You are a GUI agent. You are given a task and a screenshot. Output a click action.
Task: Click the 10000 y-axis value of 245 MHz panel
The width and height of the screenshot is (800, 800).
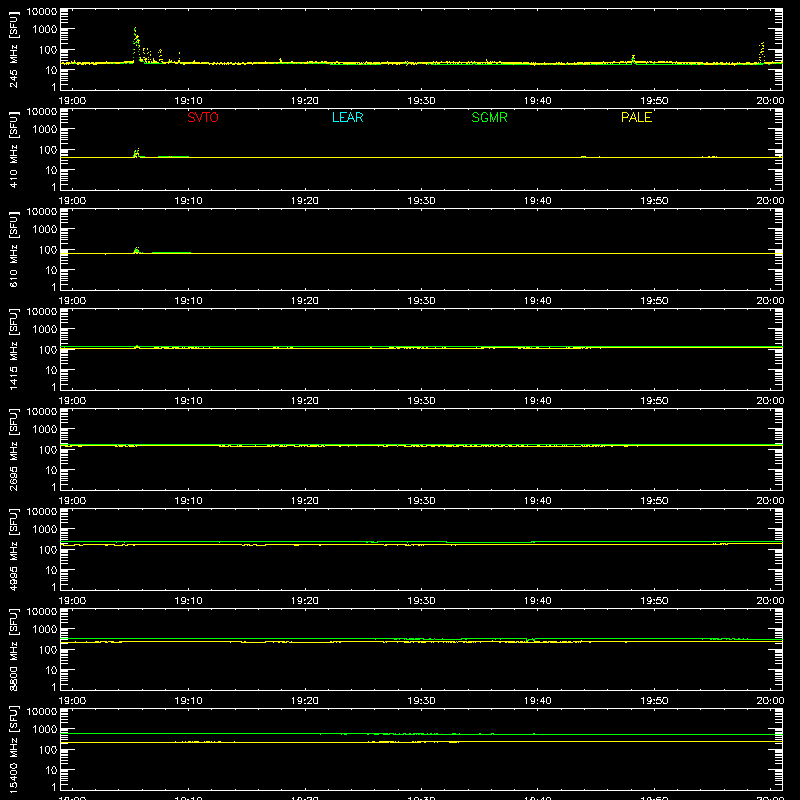click(42, 12)
